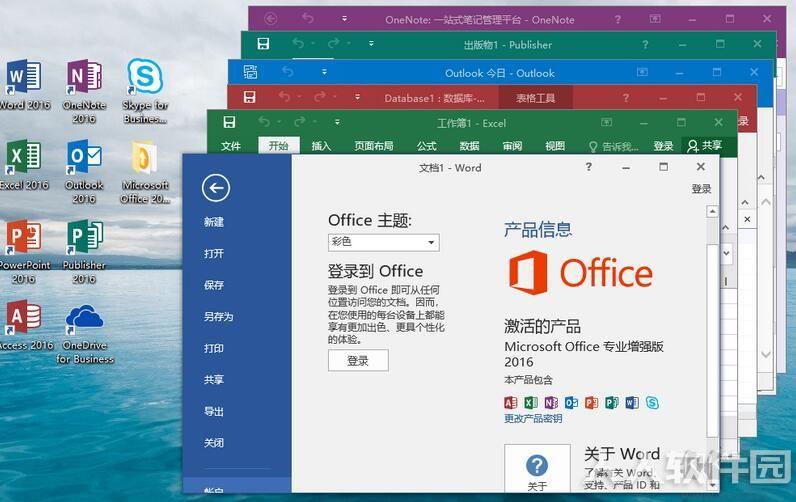Click the help question mark in Word window
Screen dimensions: 796x502
coord(588,166)
